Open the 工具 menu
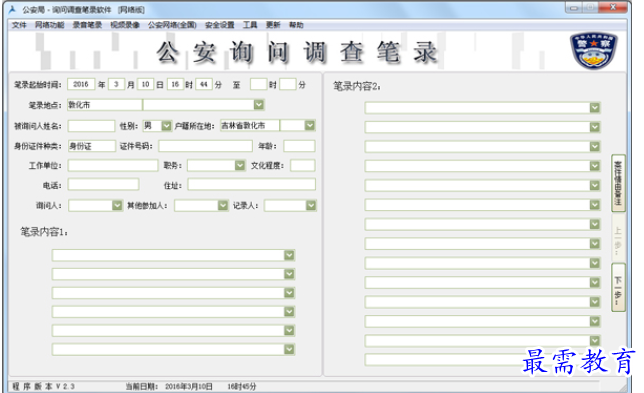 point(250,25)
